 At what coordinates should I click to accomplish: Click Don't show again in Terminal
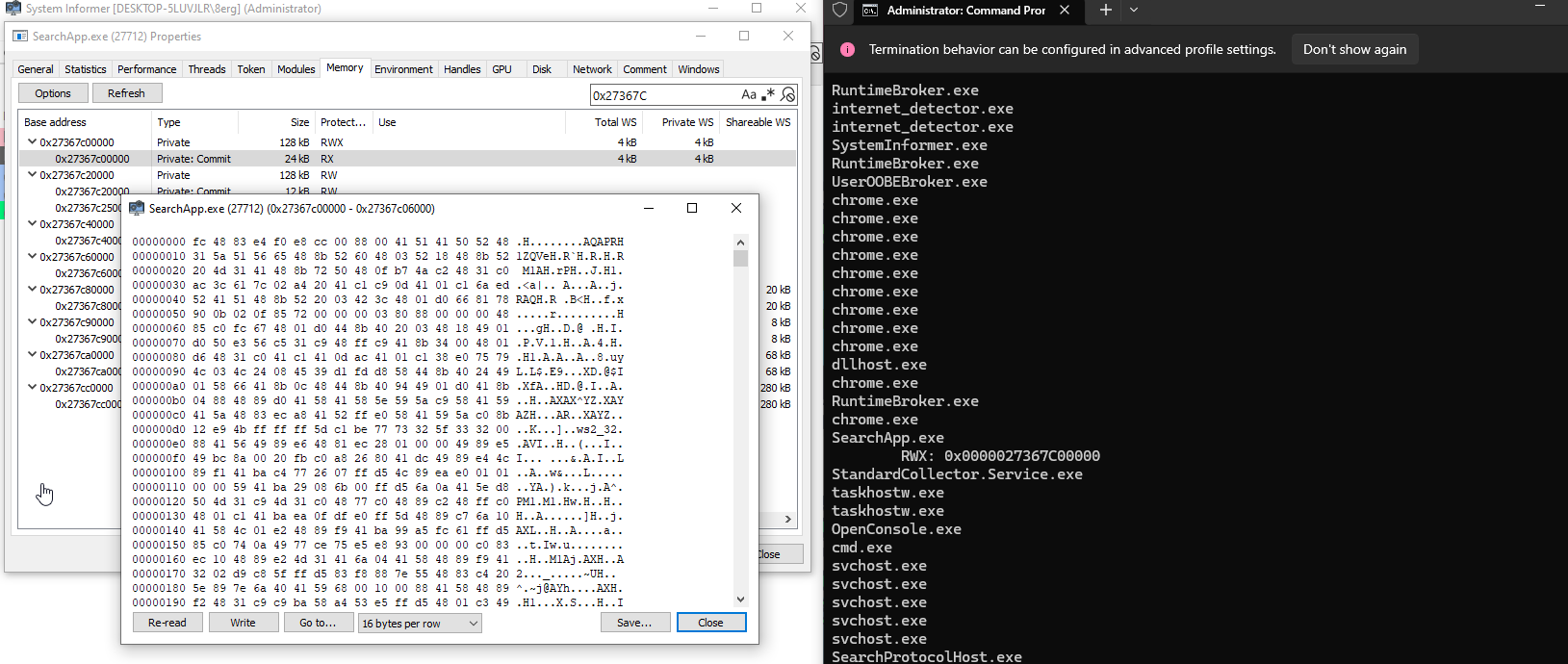click(x=1354, y=49)
